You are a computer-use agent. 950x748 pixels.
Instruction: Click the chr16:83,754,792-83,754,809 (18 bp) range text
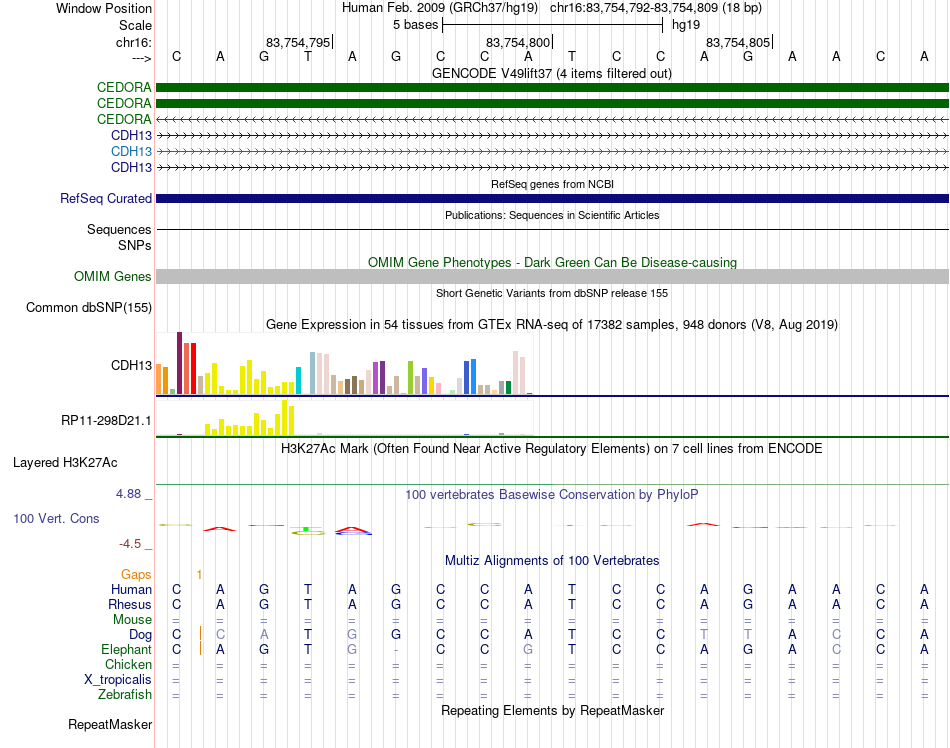pos(656,8)
